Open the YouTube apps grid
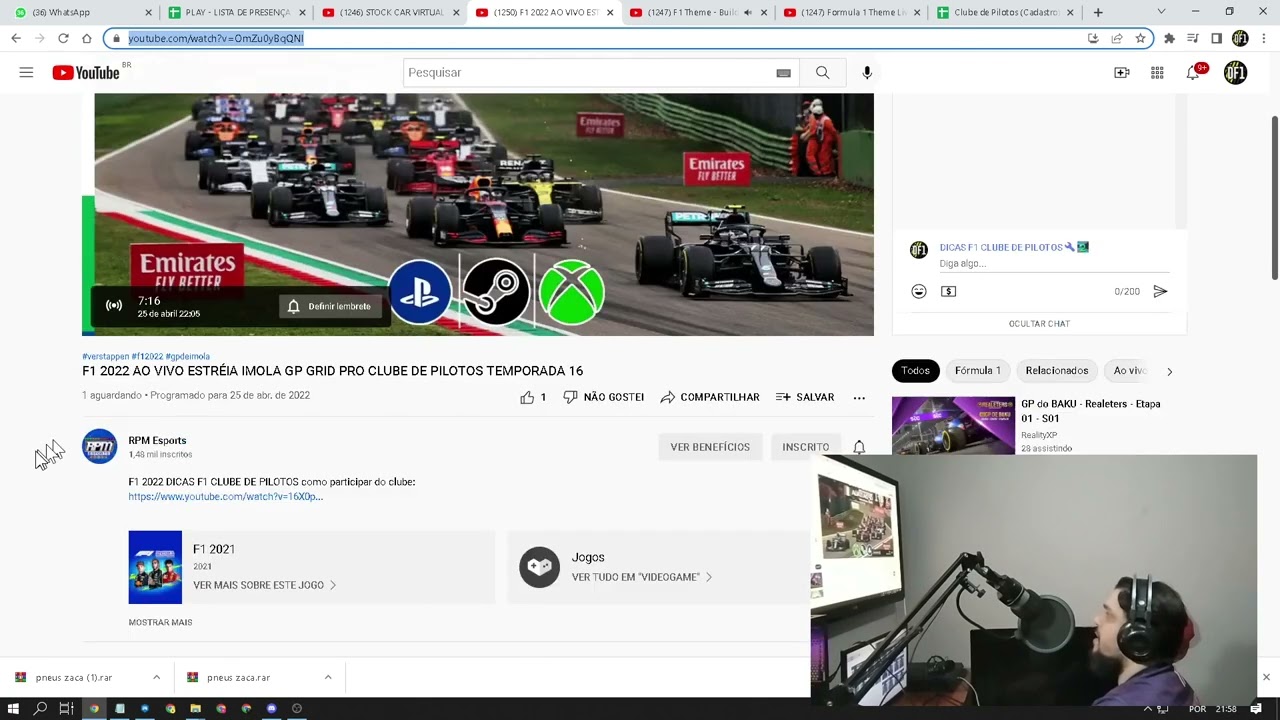The image size is (1280, 720). (1157, 72)
